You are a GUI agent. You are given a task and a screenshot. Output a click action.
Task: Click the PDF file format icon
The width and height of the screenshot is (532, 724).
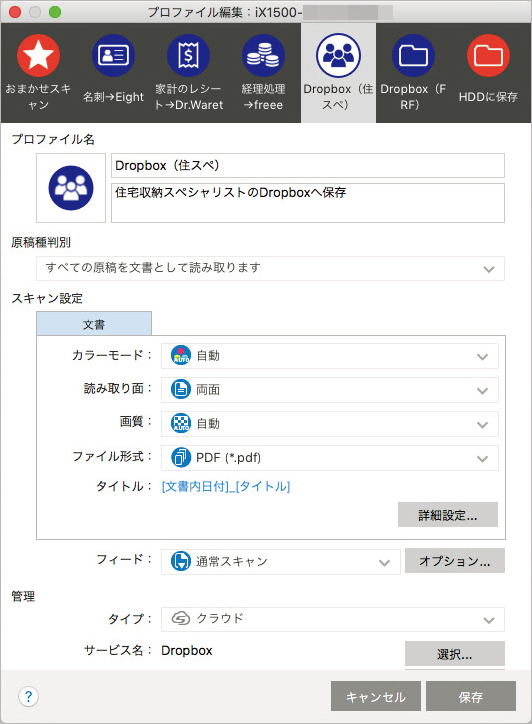[x=181, y=458]
